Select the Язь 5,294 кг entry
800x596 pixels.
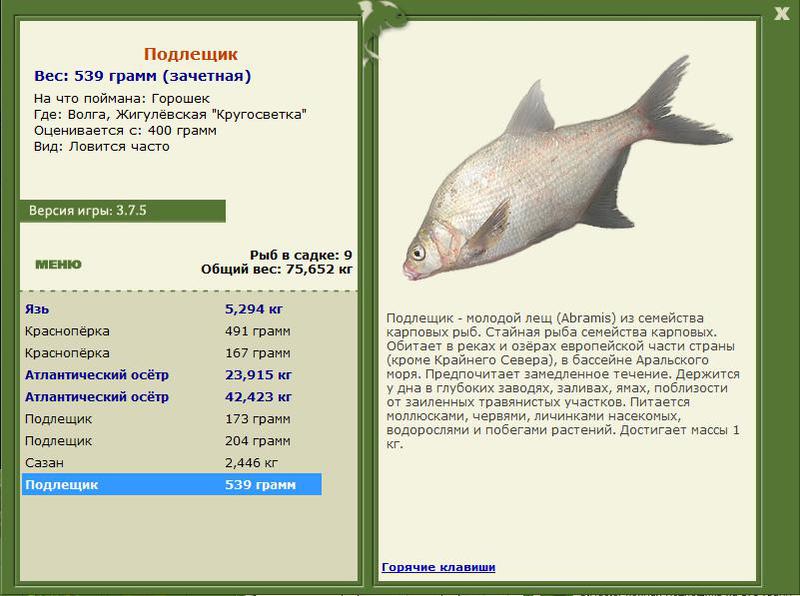171,309
